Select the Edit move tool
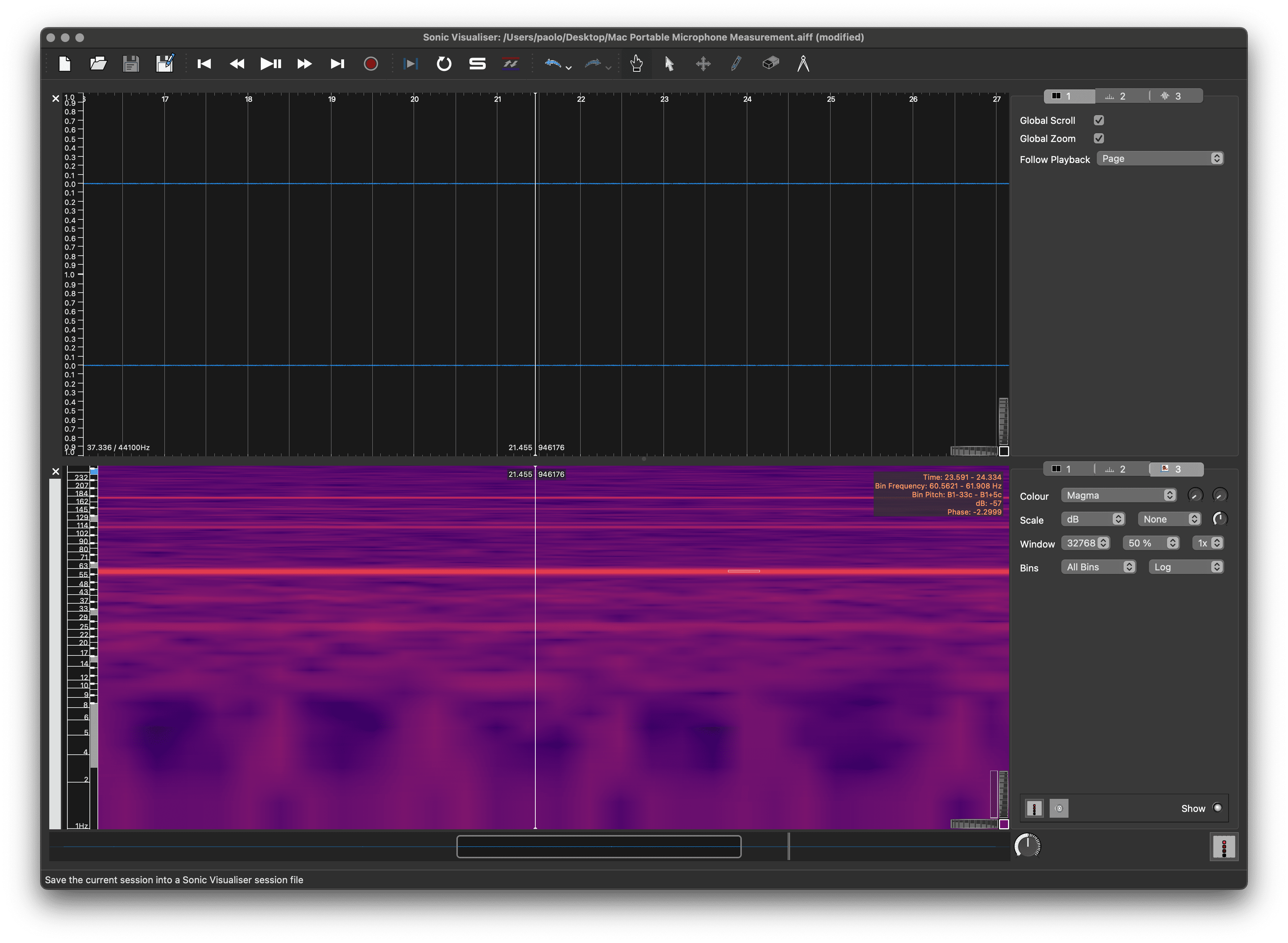 703,63
